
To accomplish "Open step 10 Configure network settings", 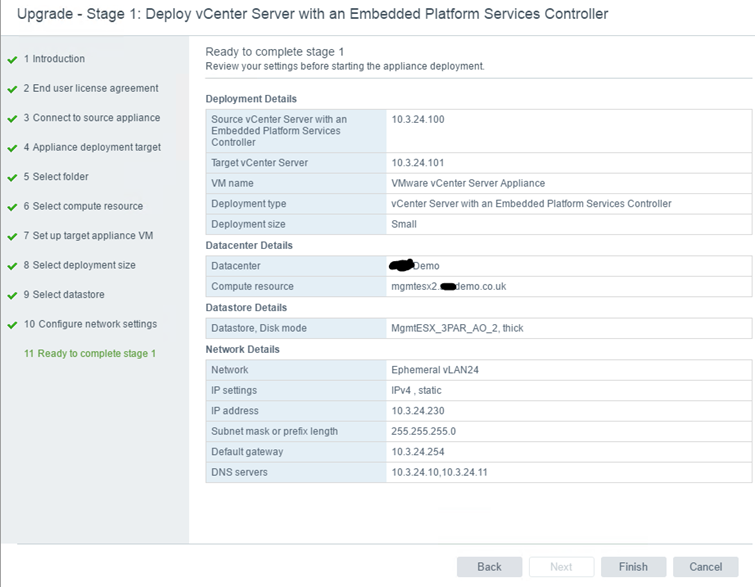I will click(91, 324).
